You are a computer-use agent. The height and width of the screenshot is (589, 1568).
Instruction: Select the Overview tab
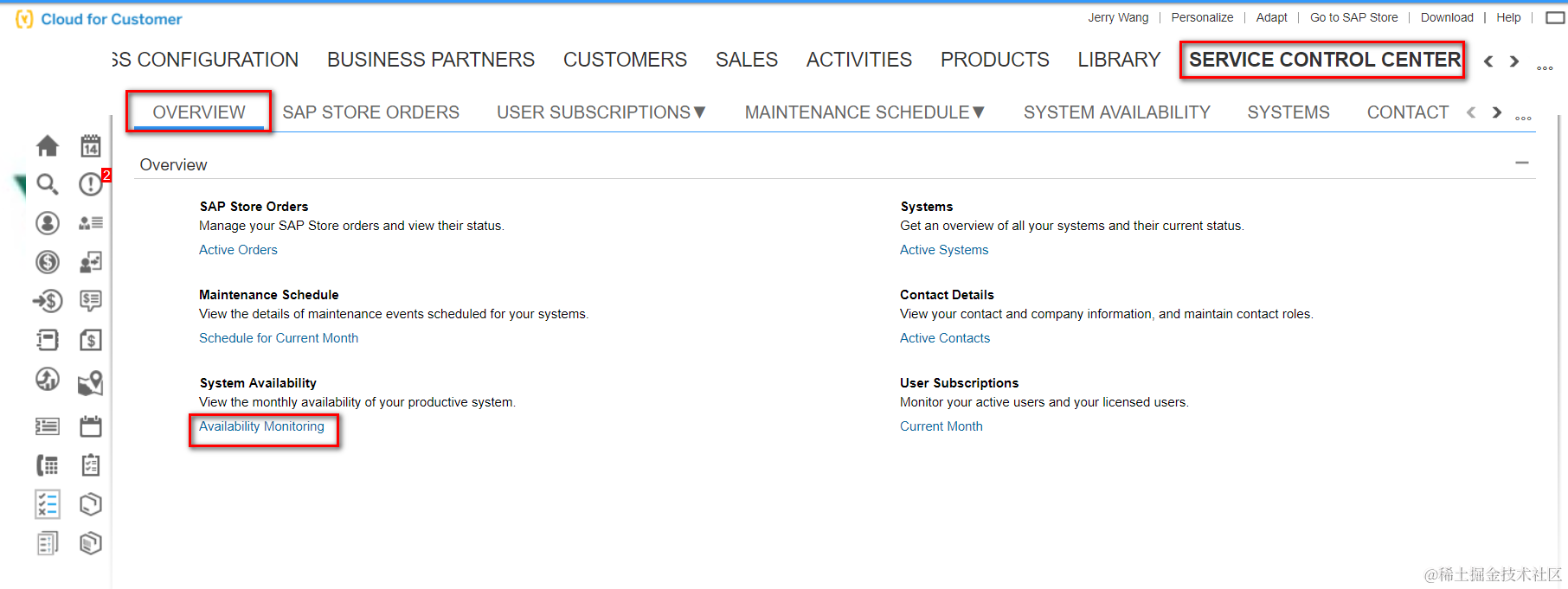click(x=199, y=112)
